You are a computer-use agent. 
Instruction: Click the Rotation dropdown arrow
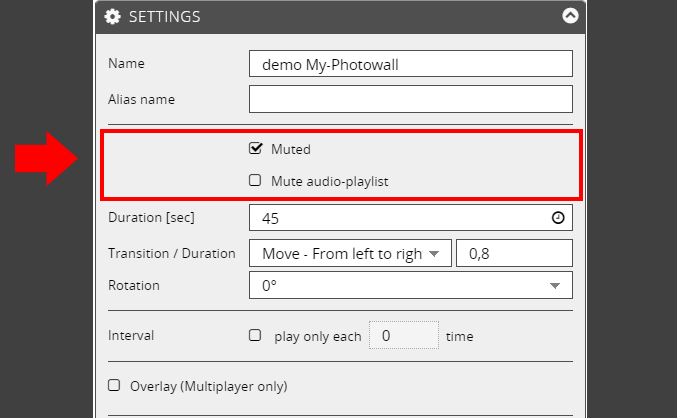click(x=555, y=286)
